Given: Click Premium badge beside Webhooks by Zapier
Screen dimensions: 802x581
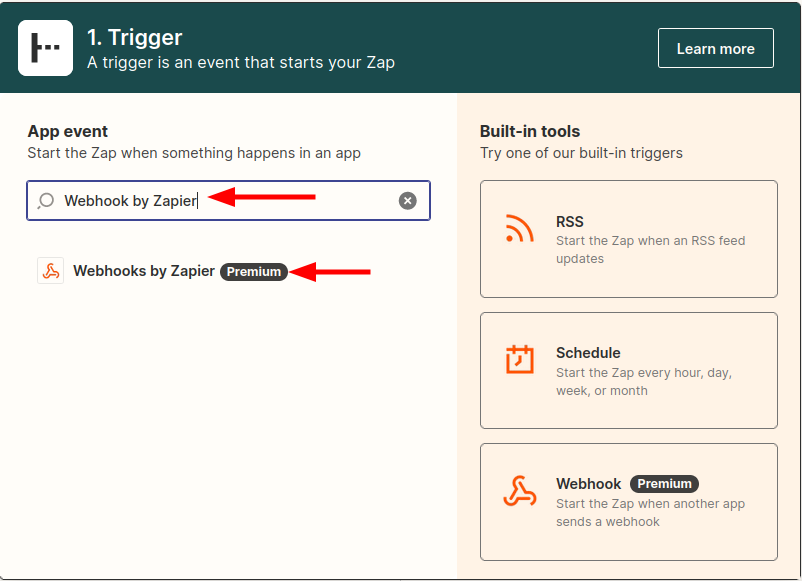Looking at the screenshot, I should pyautogui.click(x=254, y=272).
